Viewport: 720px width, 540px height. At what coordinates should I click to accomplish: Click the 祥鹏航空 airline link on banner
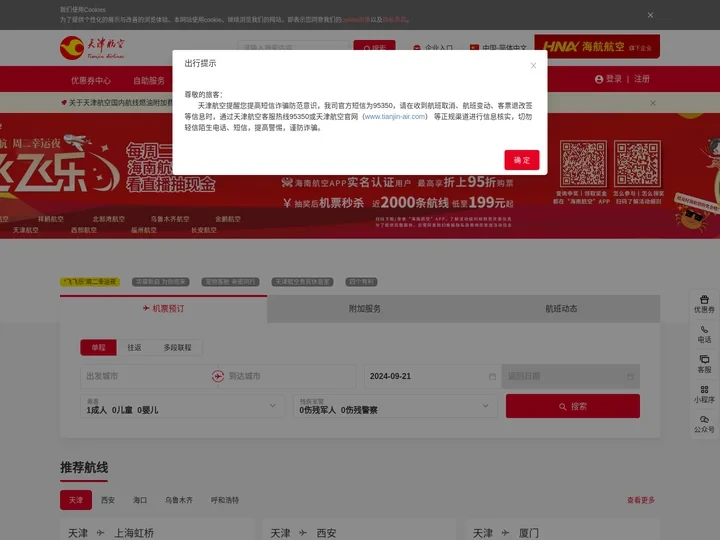pyautogui.click(x=51, y=219)
